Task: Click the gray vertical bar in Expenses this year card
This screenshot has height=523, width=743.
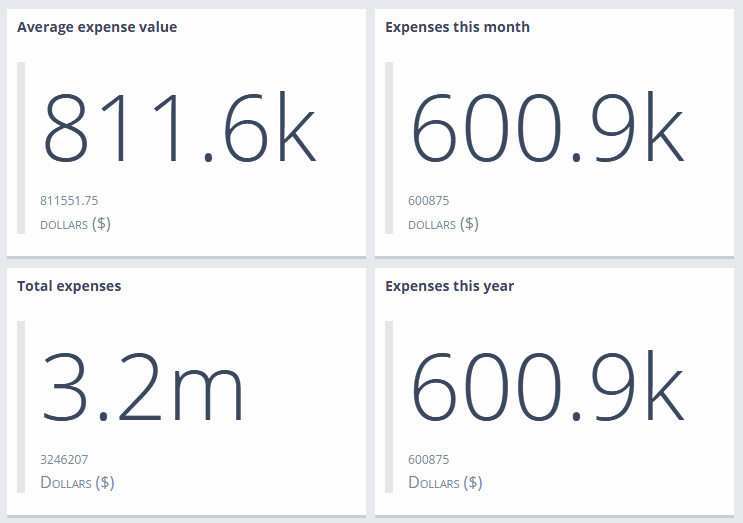Action: pos(389,406)
